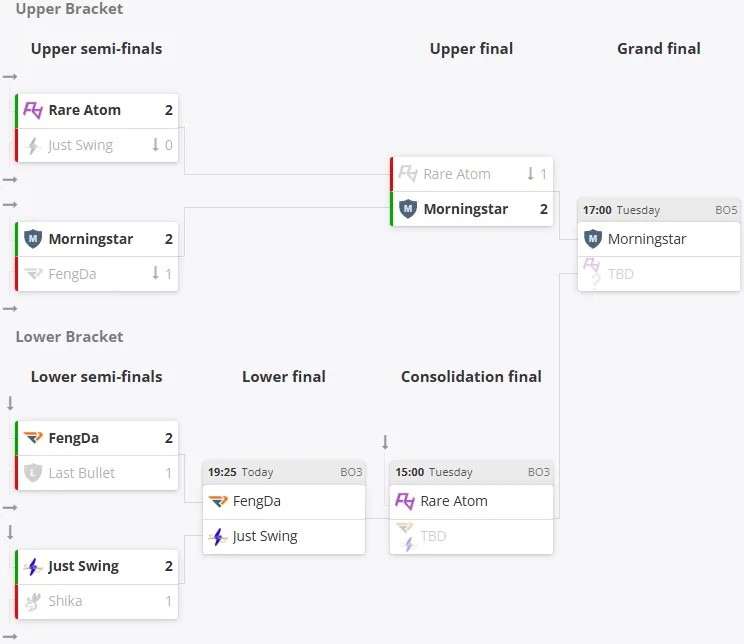Click TBD slot in Grand final
744x644 pixels.
coord(620,274)
